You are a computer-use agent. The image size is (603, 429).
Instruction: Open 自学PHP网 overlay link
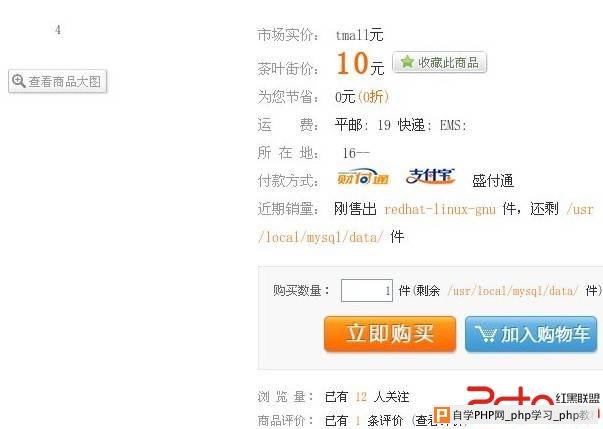(x=521, y=415)
